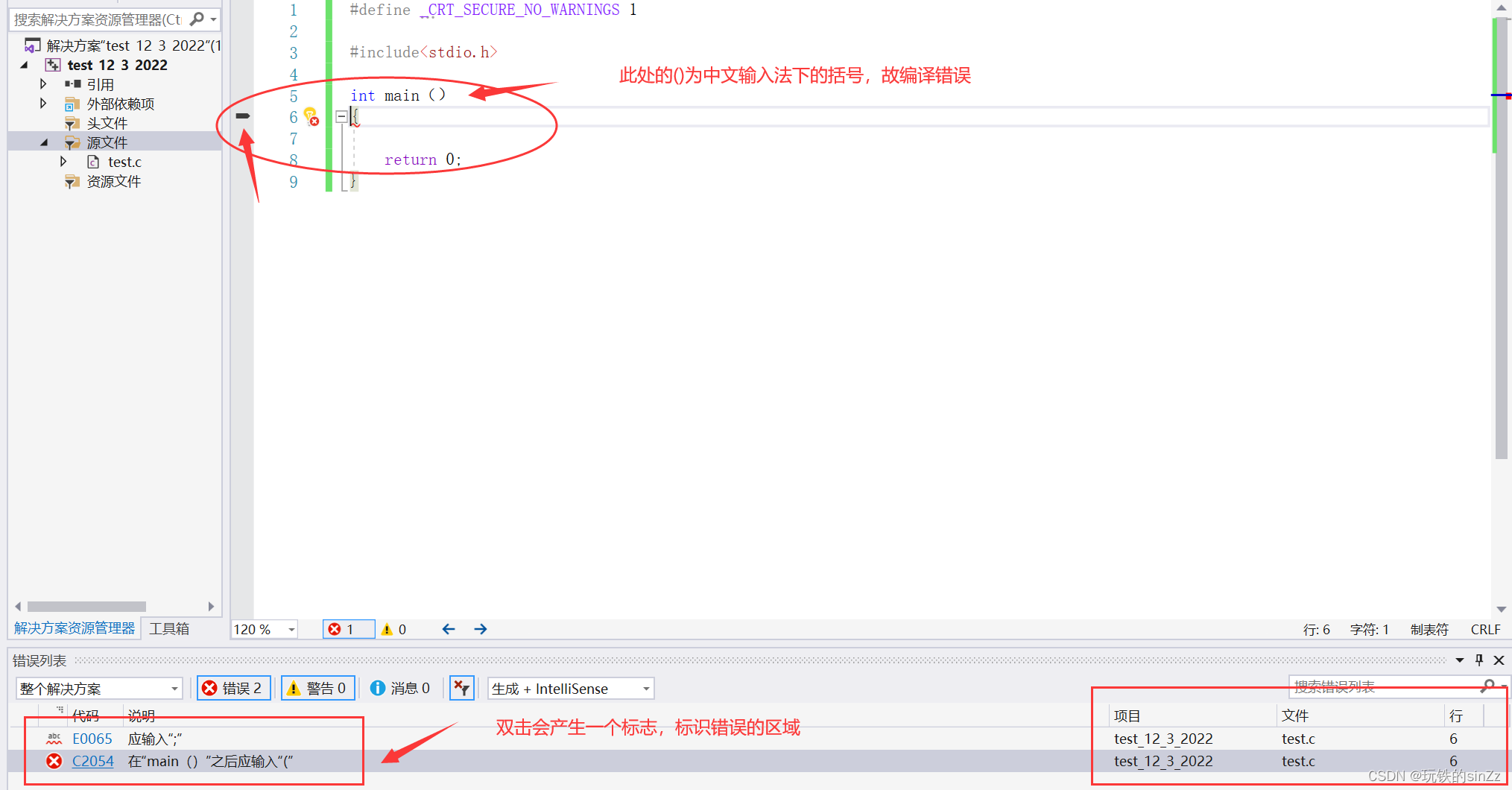Screen dimensions: 1512x790
Task: Click the editor error count indicator
Action: (x=348, y=629)
